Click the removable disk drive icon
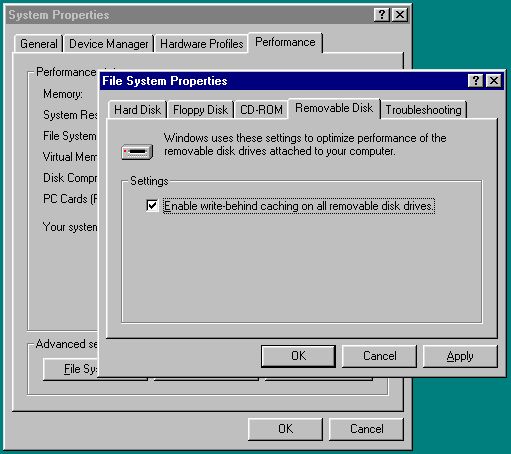This screenshot has height=454, width=511. [x=137, y=152]
